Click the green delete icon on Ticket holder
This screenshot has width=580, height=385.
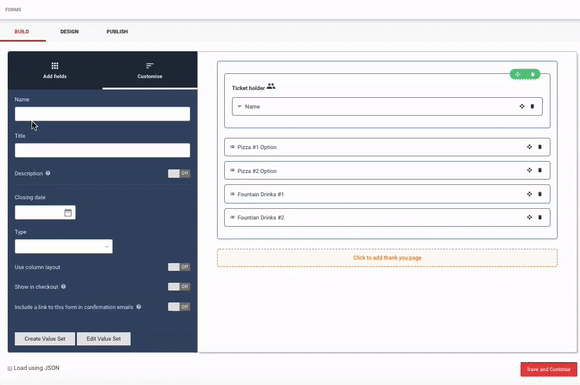pos(533,74)
